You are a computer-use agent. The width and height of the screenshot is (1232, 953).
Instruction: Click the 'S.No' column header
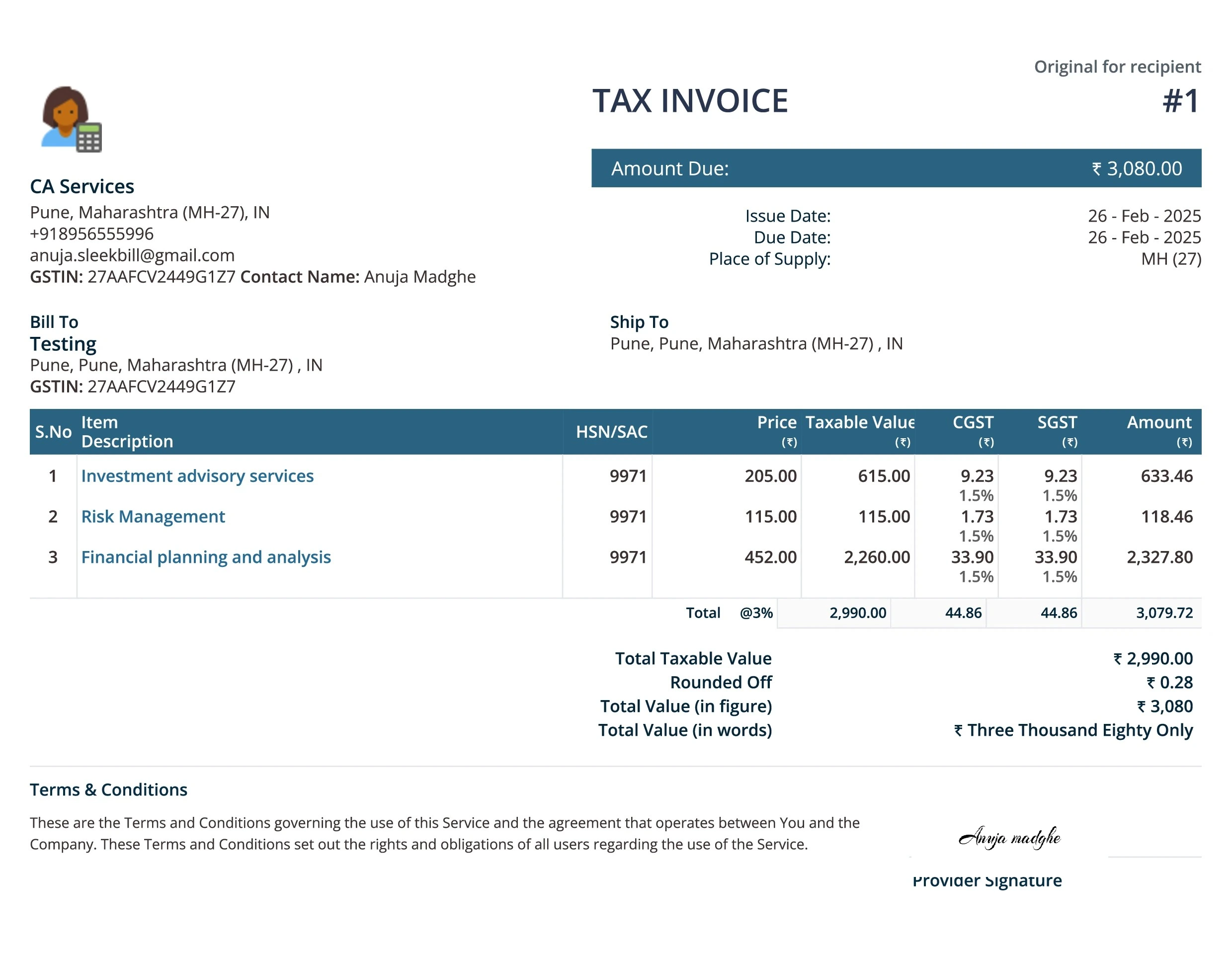[x=54, y=432]
